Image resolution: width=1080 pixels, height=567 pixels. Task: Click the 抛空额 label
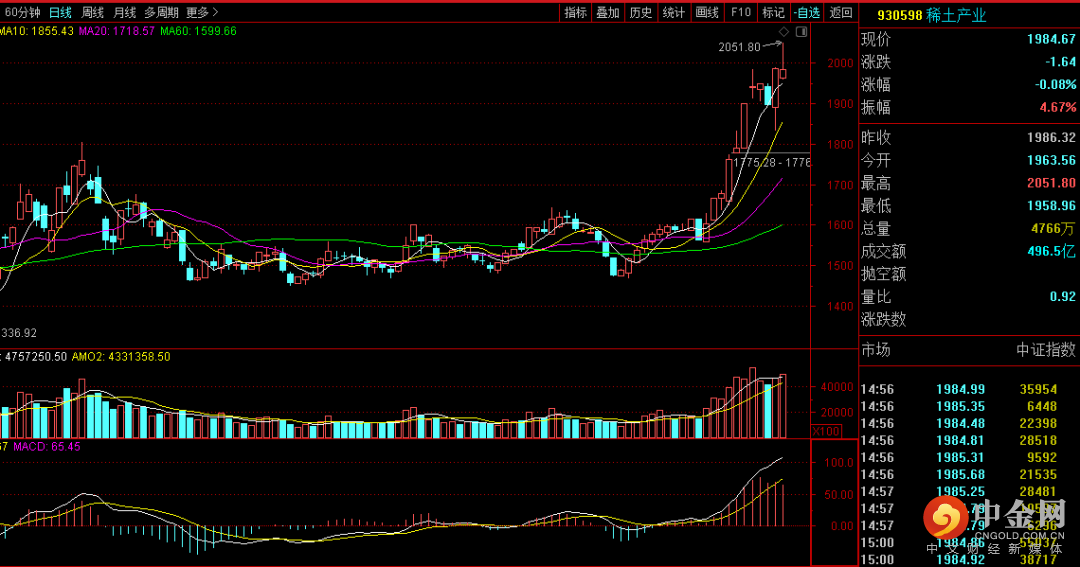point(883,274)
